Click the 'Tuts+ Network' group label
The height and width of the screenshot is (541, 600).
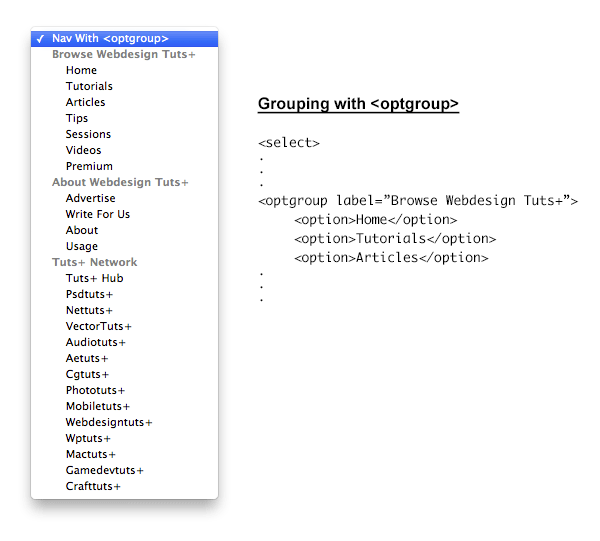[x=95, y=262]
